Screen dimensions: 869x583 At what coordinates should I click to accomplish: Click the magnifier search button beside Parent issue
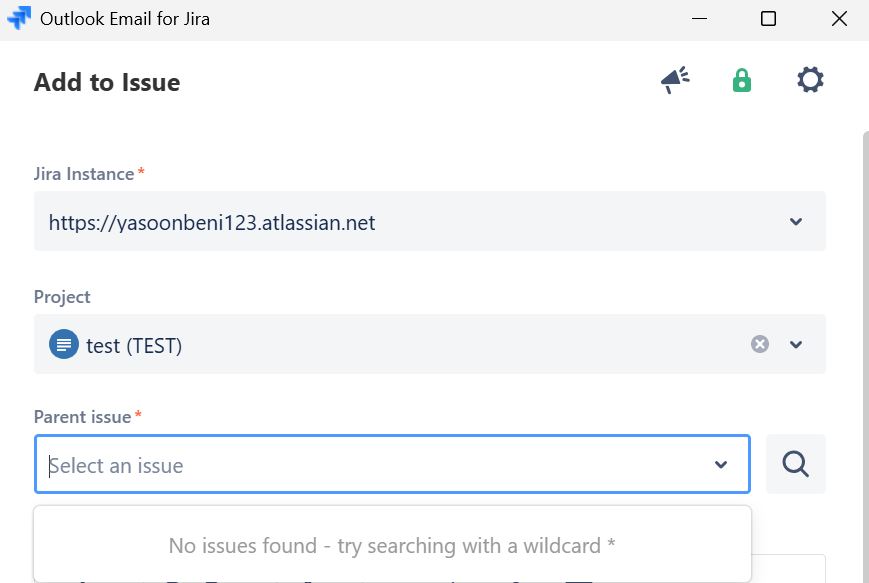pos(795,464)
